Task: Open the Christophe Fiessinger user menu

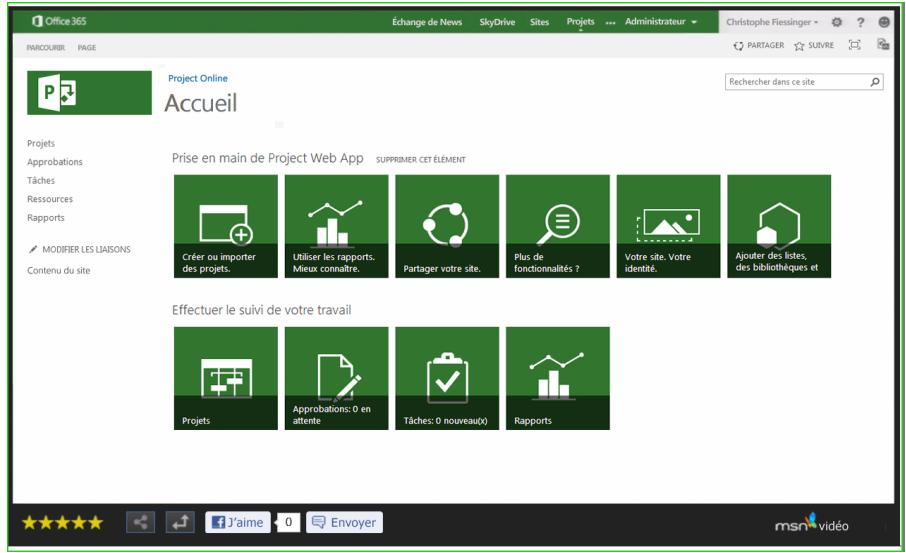Action: point(772,22)
